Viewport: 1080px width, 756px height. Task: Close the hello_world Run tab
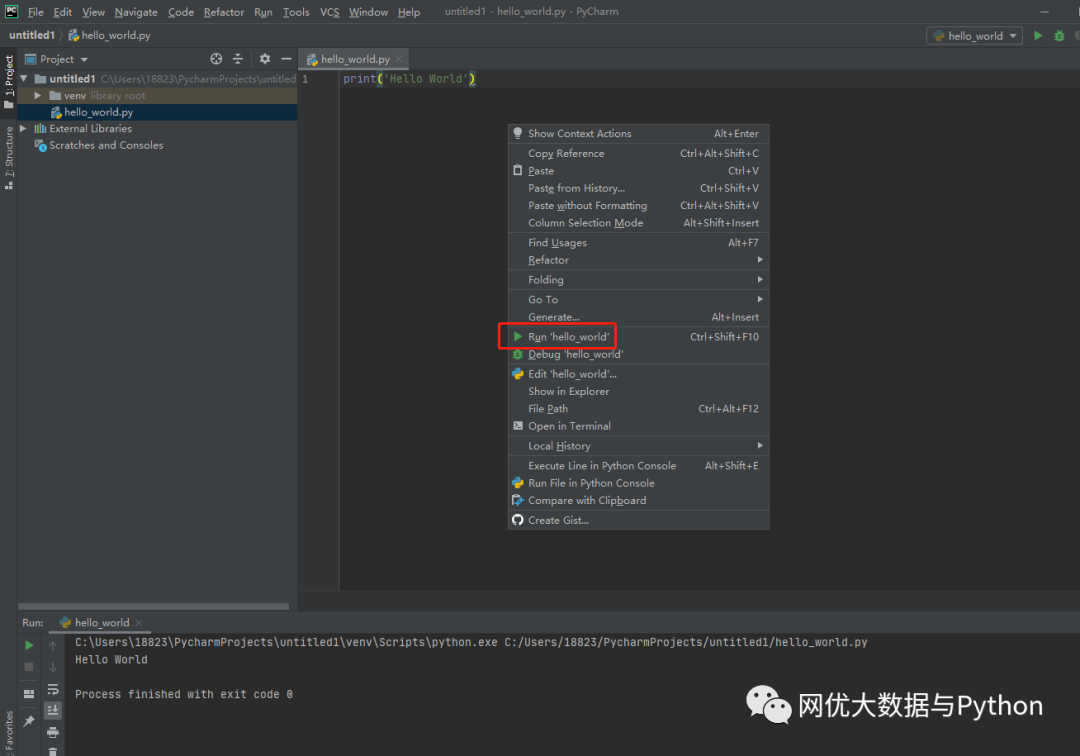tap(138, 622)
